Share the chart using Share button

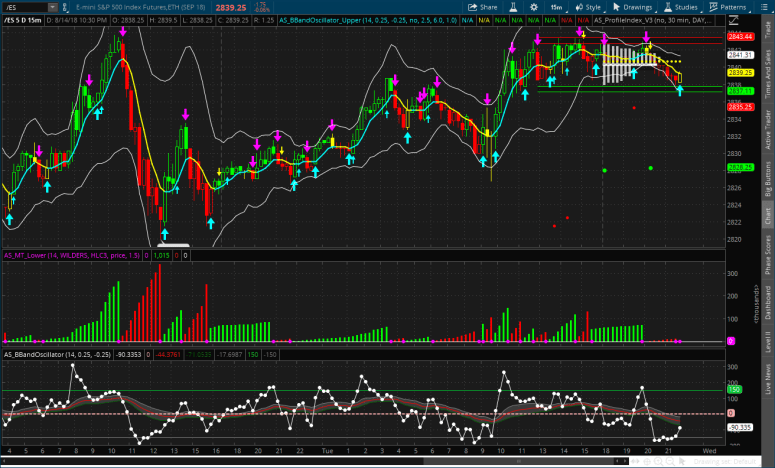click(x=483, y=6)
